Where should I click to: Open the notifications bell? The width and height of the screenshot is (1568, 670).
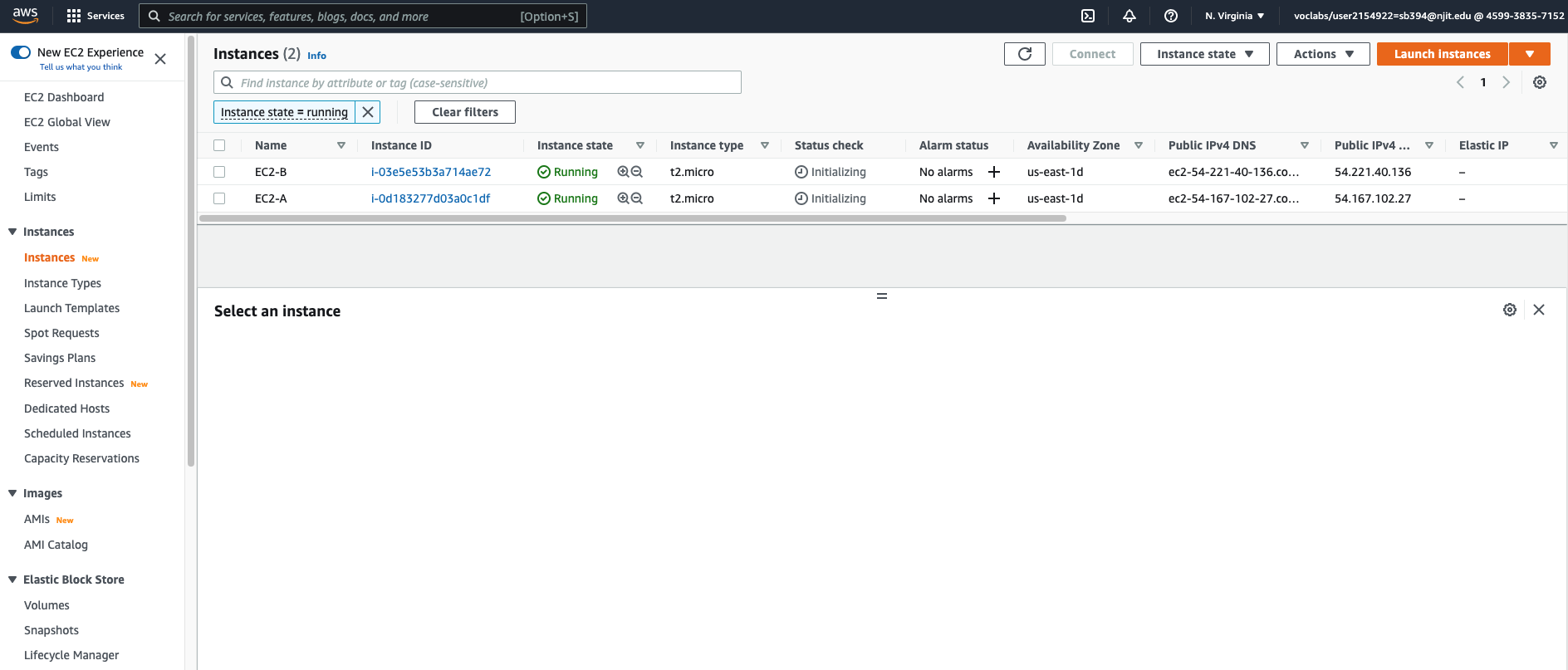pos(1129,16)
